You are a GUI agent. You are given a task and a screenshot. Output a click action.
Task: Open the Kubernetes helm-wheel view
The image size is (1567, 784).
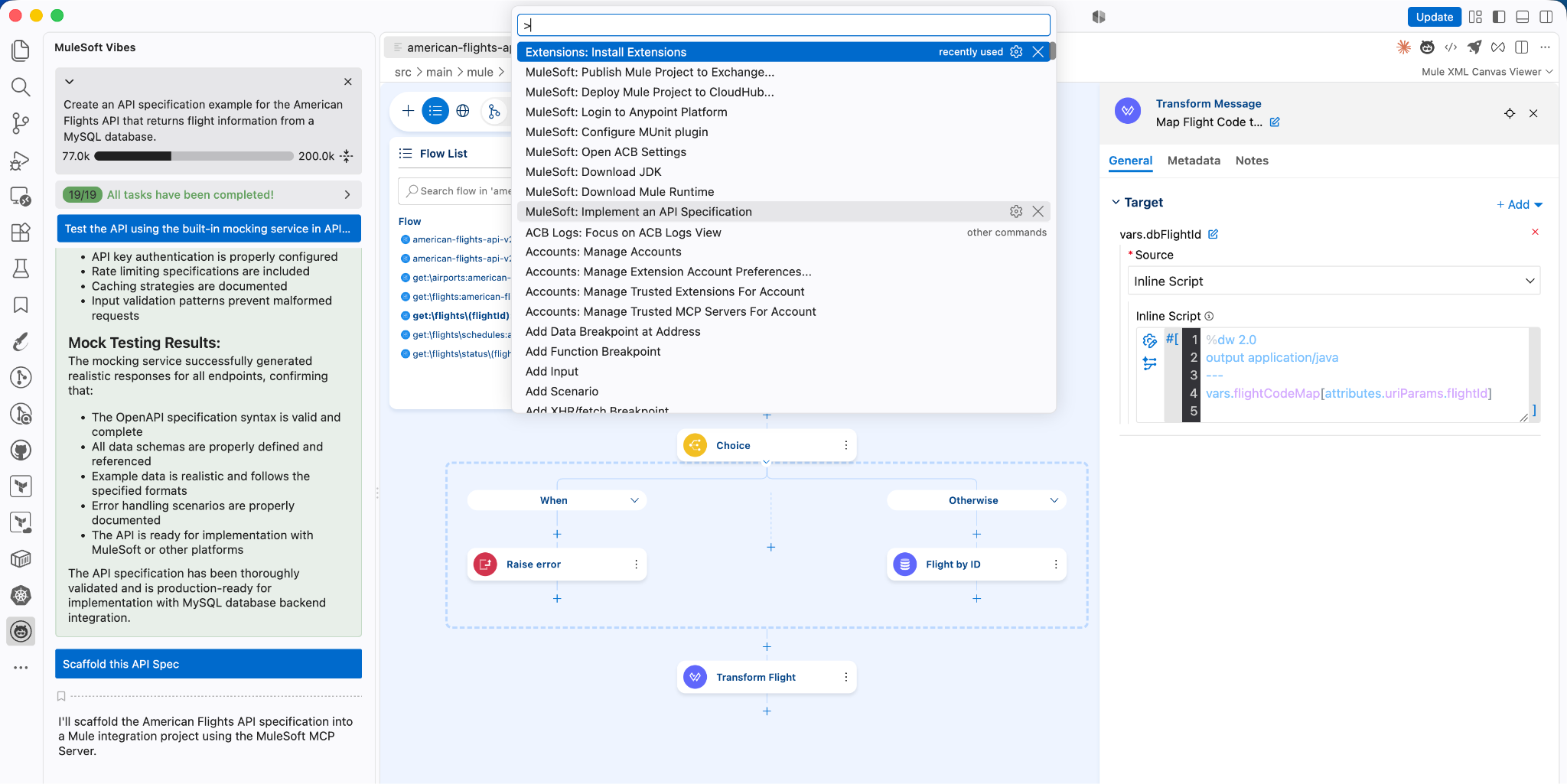coord(21,595)
